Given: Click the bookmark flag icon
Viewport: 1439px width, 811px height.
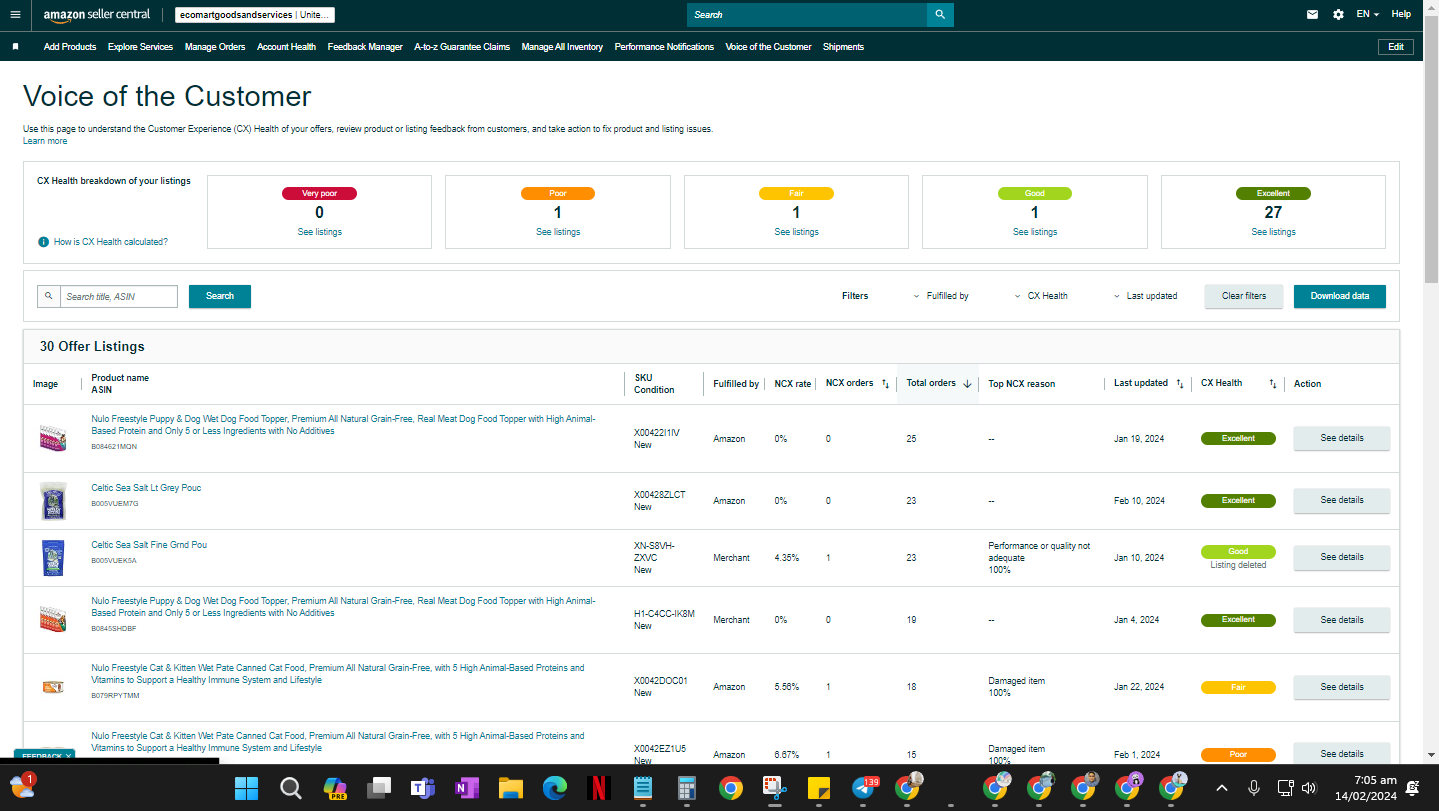Looking at the screenshot, I should tap(16, 47).
